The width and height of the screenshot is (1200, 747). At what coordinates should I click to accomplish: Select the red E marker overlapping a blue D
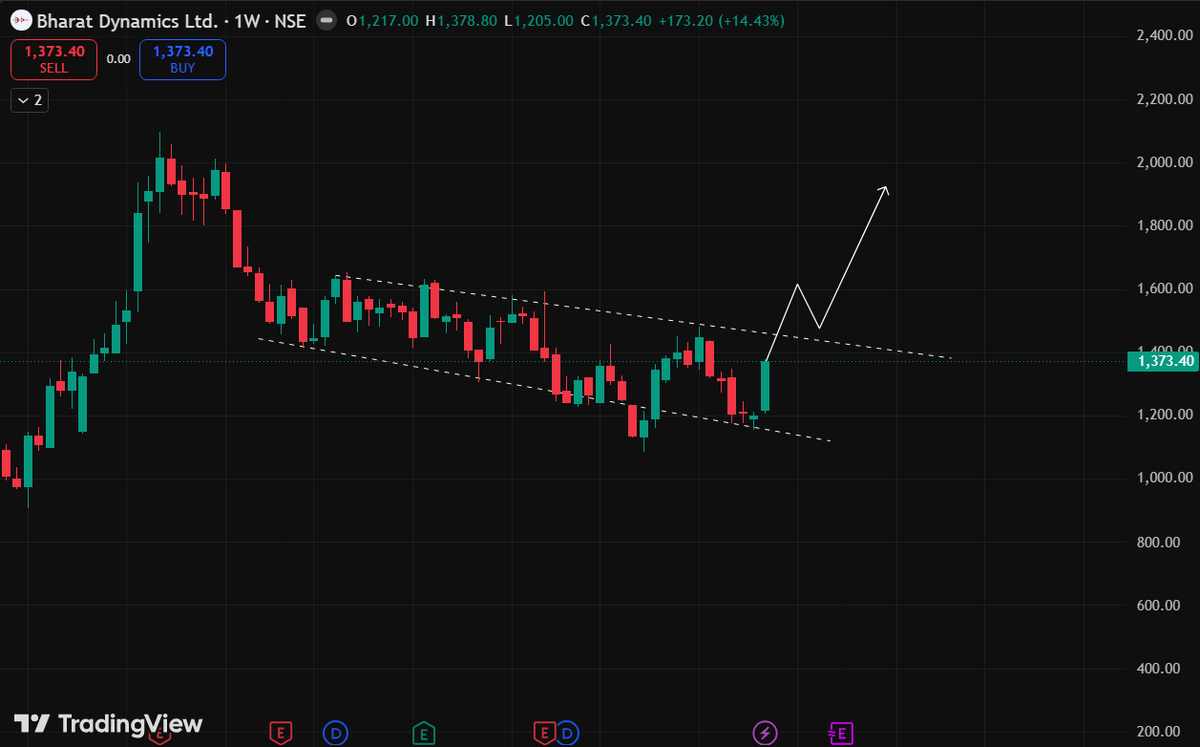(544, 734)
